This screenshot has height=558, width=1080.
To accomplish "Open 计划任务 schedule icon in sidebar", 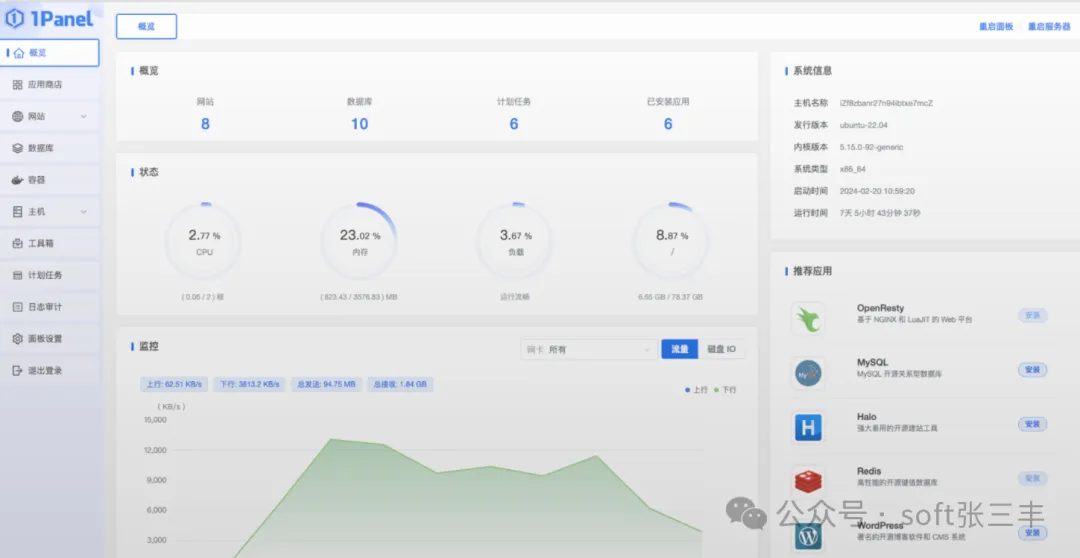I will pyautogui.click(x=18, y=275).
